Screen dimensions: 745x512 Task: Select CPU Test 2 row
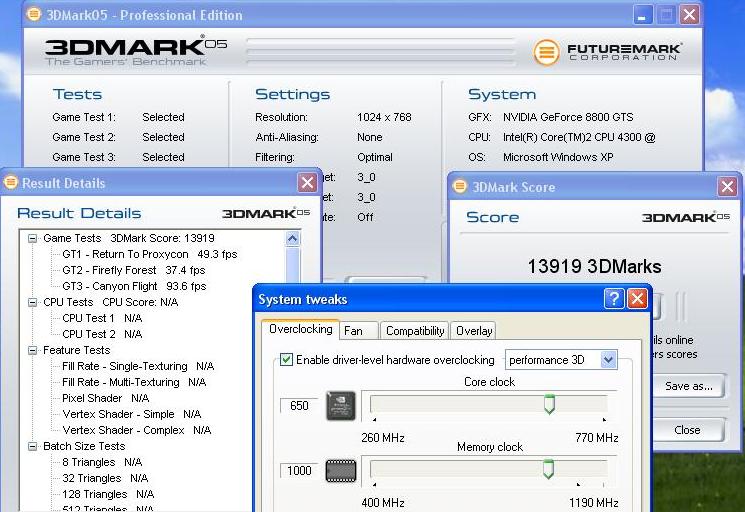(102, 334)
